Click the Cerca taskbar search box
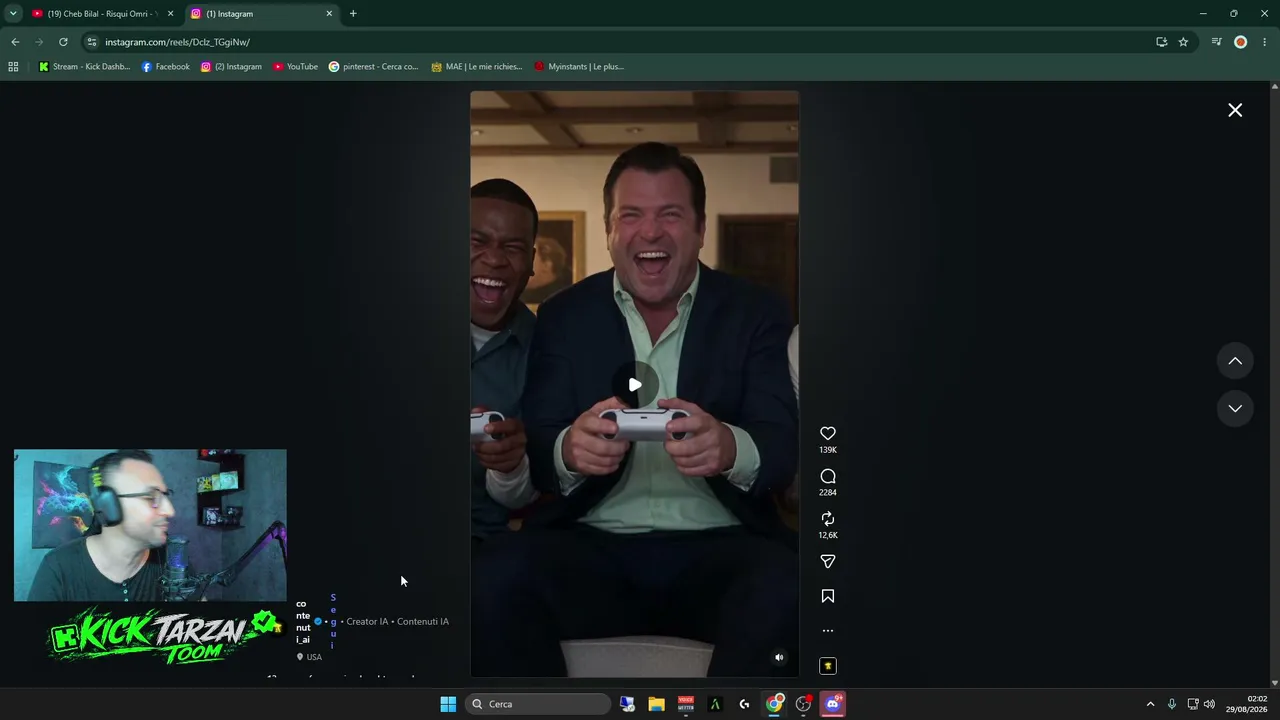The image size is (1280, 720). [x=539, y=704]
